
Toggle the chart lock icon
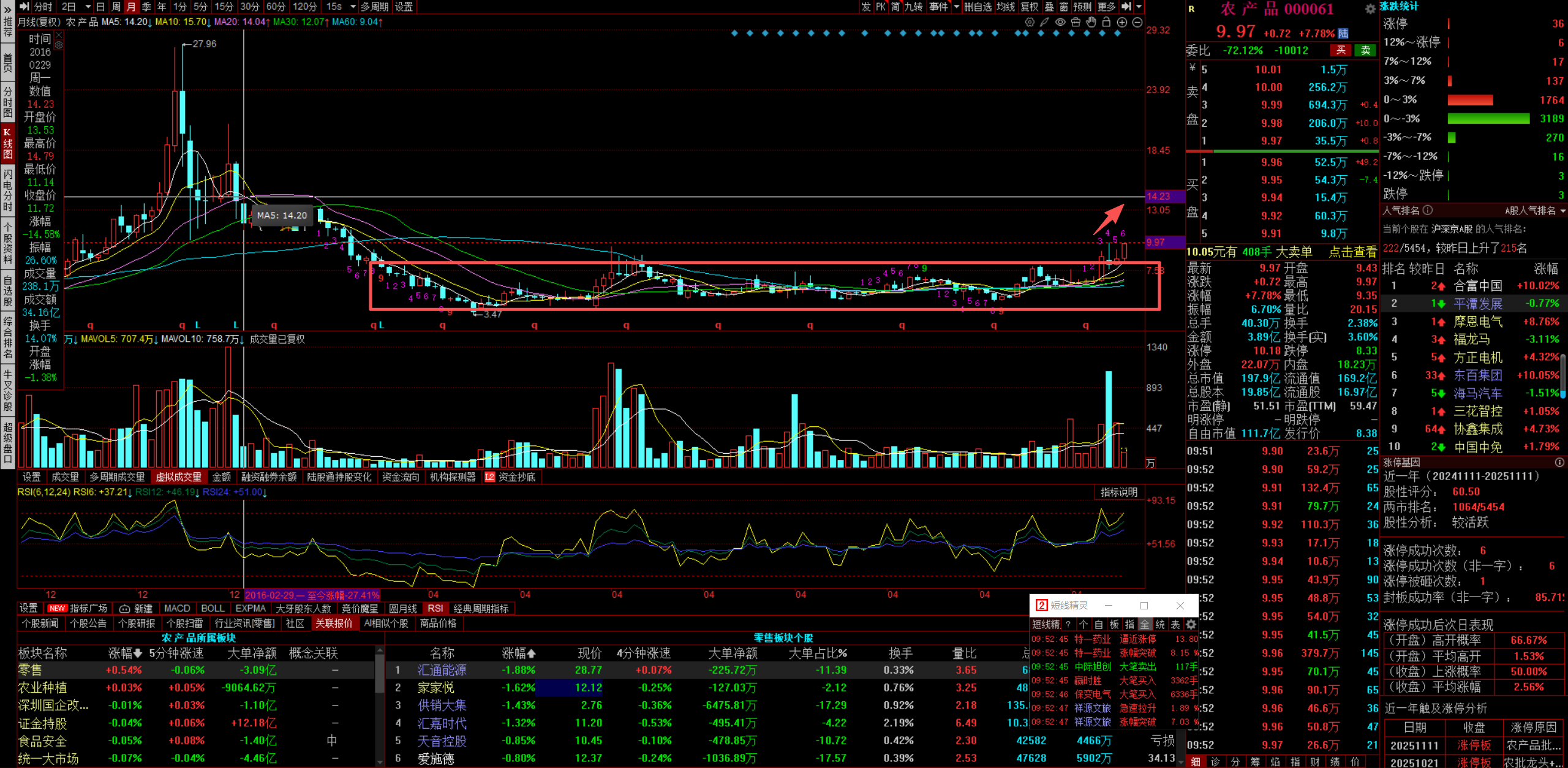coord(1106,22)
